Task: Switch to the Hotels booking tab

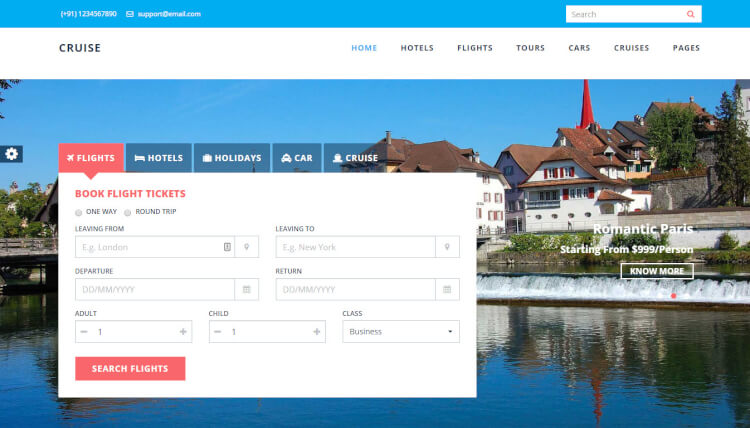Action: click(x=158, y=158)
